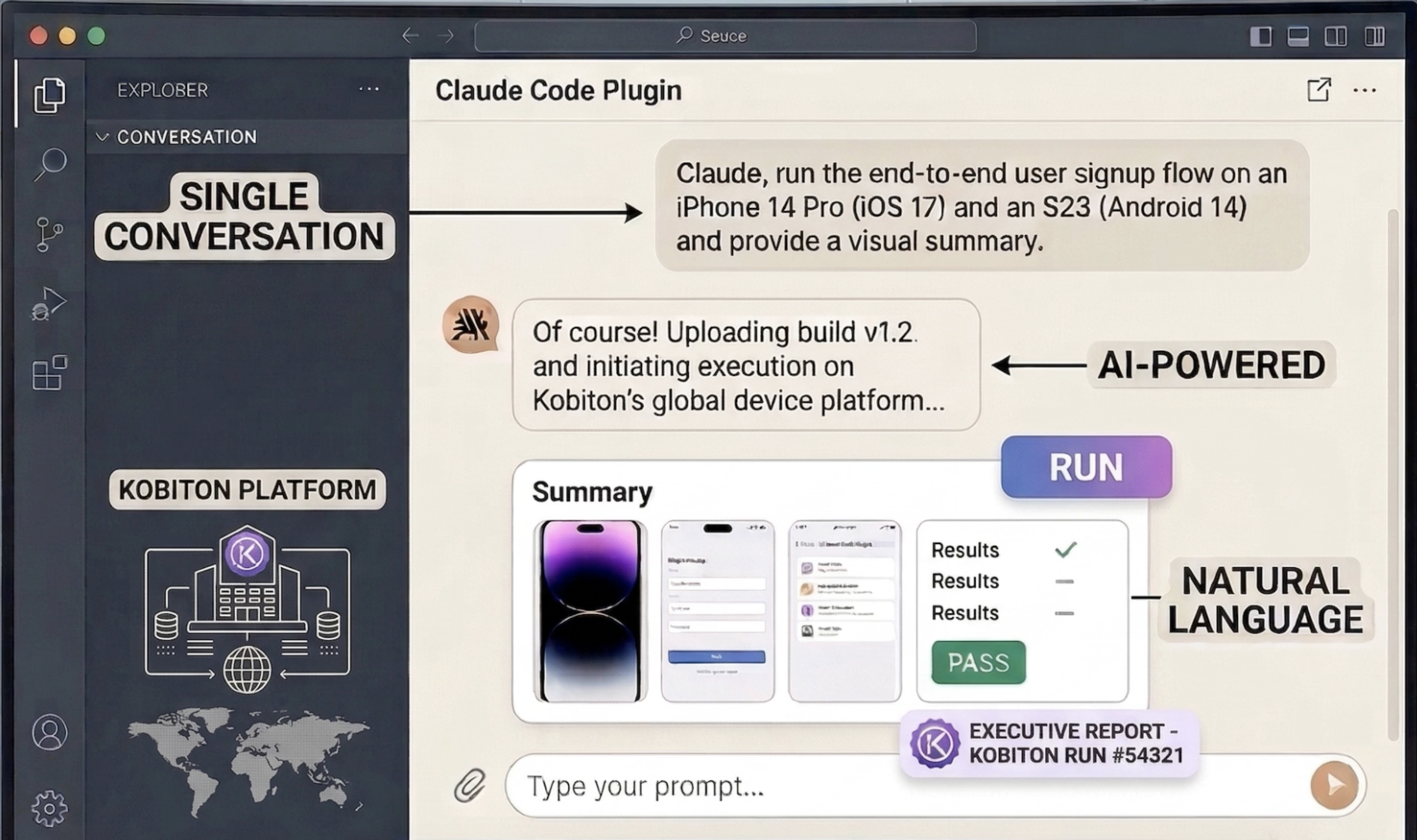Open the Source Control branch icon
The image size is (1417, 840).
click(50, 234)
